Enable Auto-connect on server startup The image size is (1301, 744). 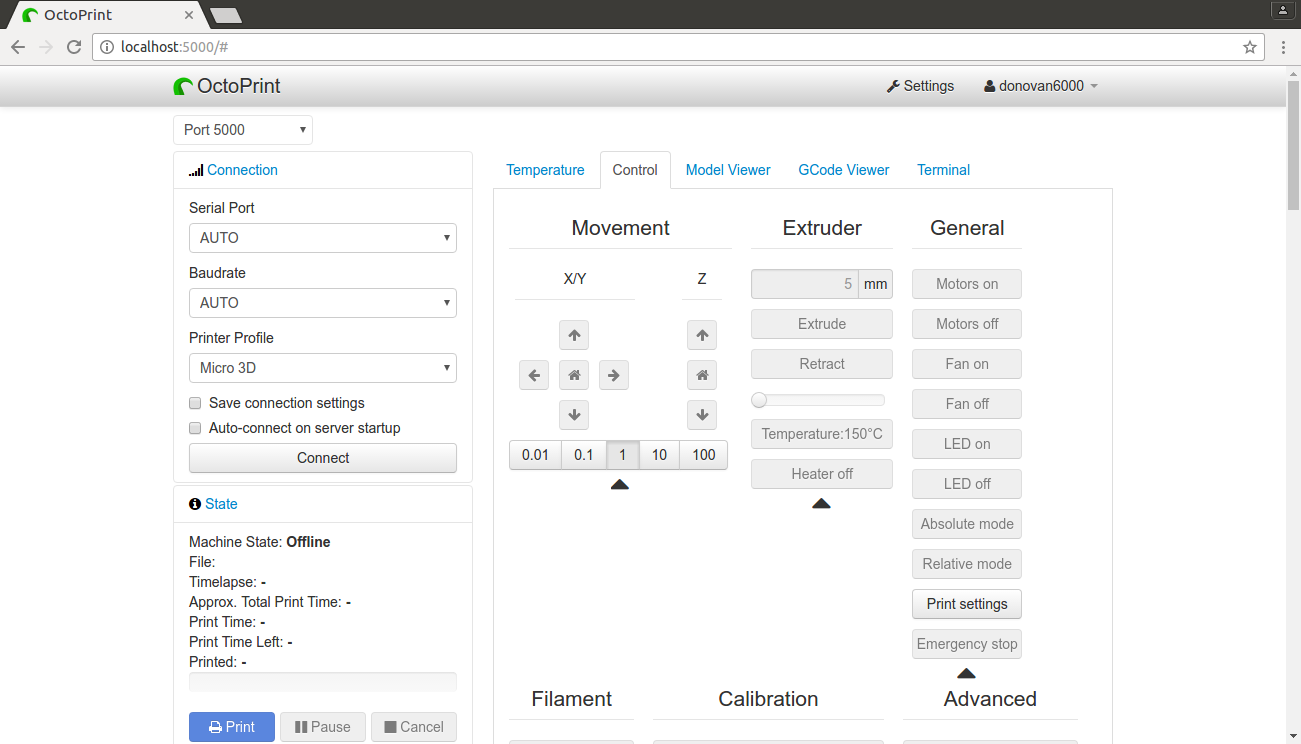(195, 428)
